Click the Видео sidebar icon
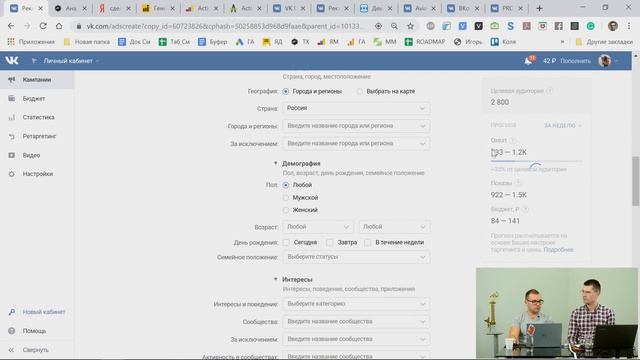The height and width of the screenshot is (360, 640). pos(11,155)
